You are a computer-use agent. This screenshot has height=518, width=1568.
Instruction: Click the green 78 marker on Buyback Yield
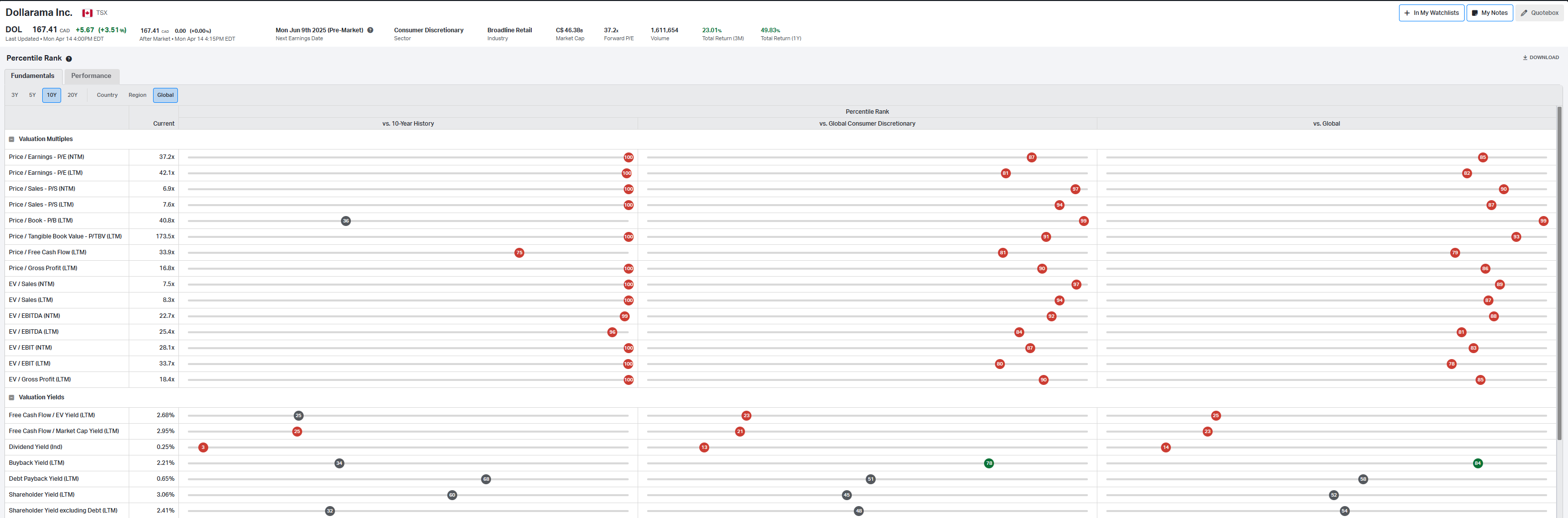pos(989,464)
